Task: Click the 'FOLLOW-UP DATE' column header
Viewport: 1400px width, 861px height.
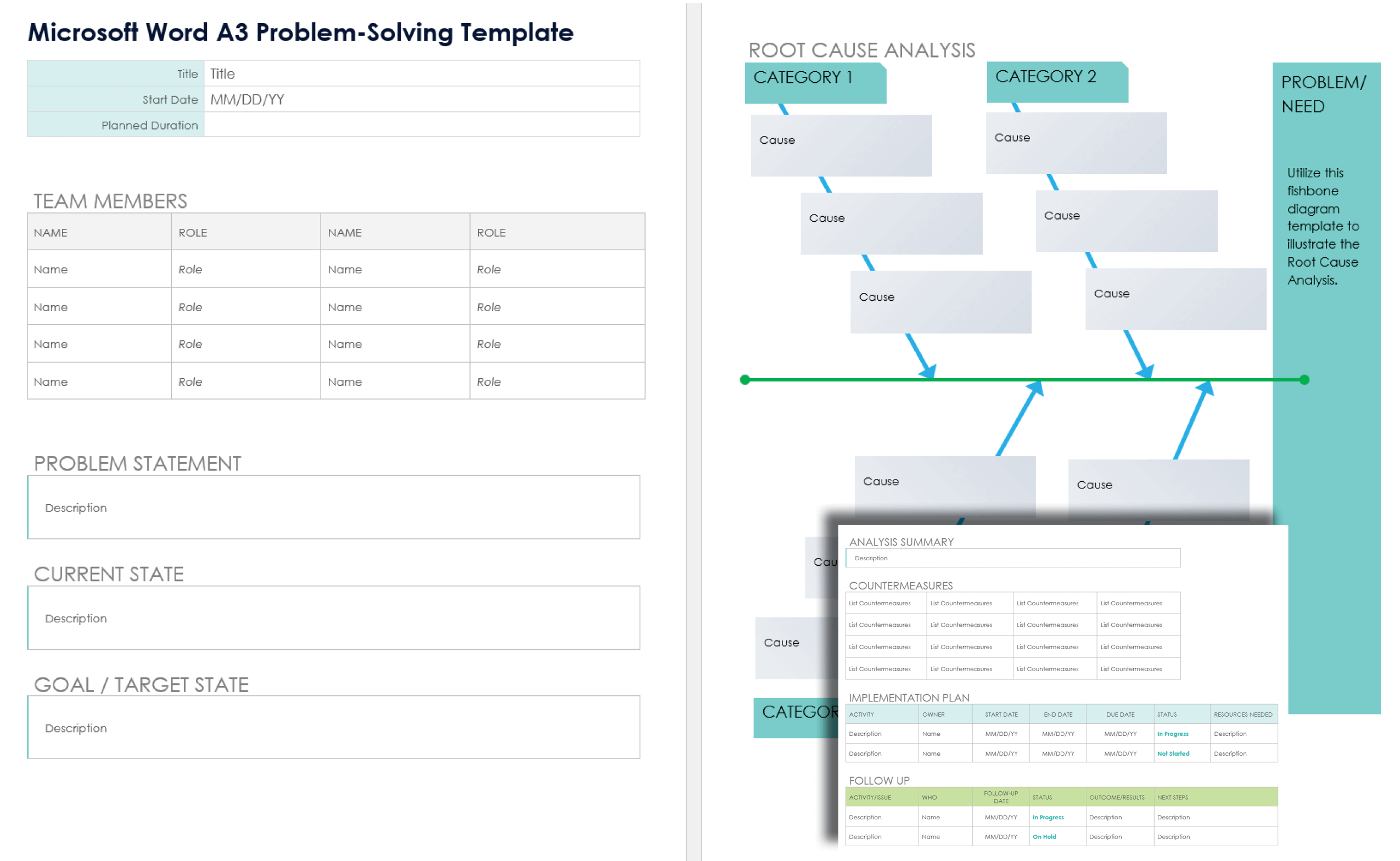Action: 1001,797
